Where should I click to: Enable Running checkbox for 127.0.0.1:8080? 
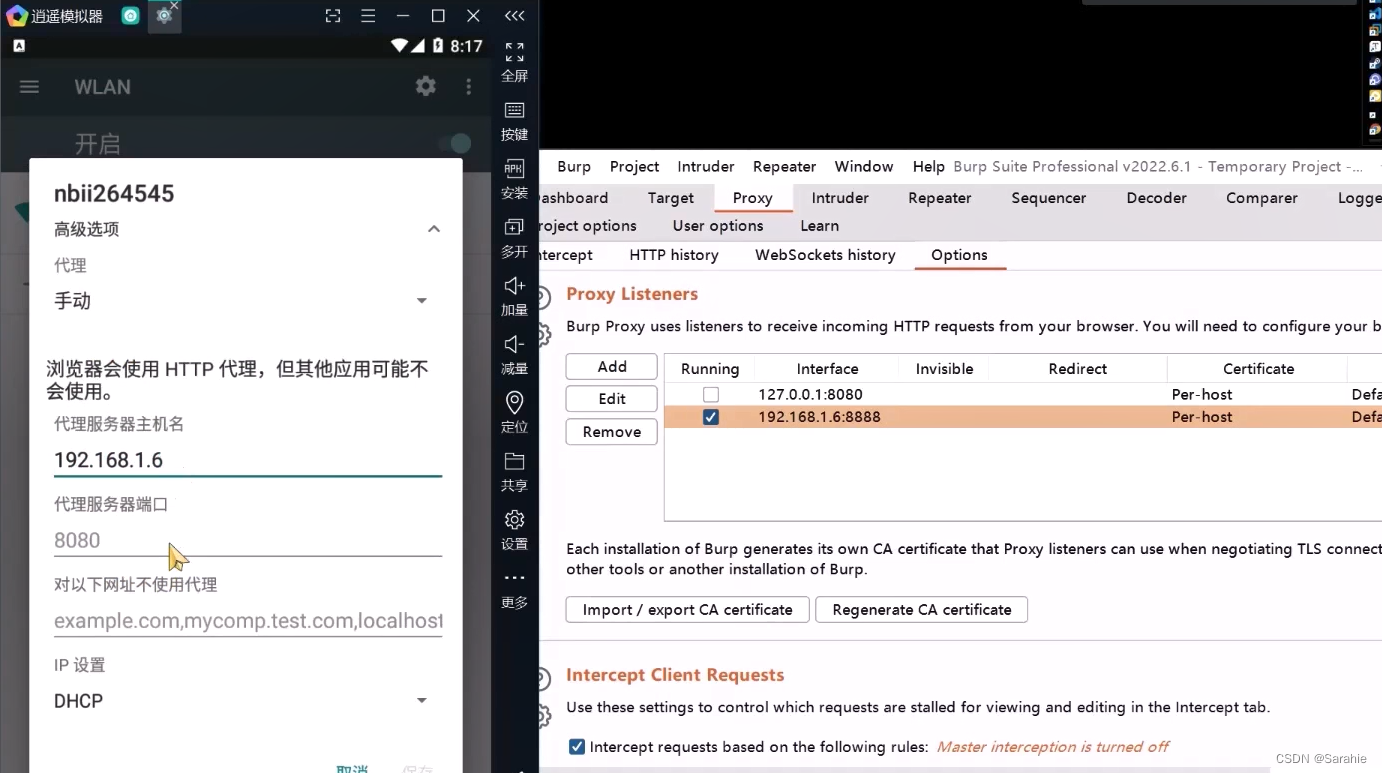click(710, 395)
